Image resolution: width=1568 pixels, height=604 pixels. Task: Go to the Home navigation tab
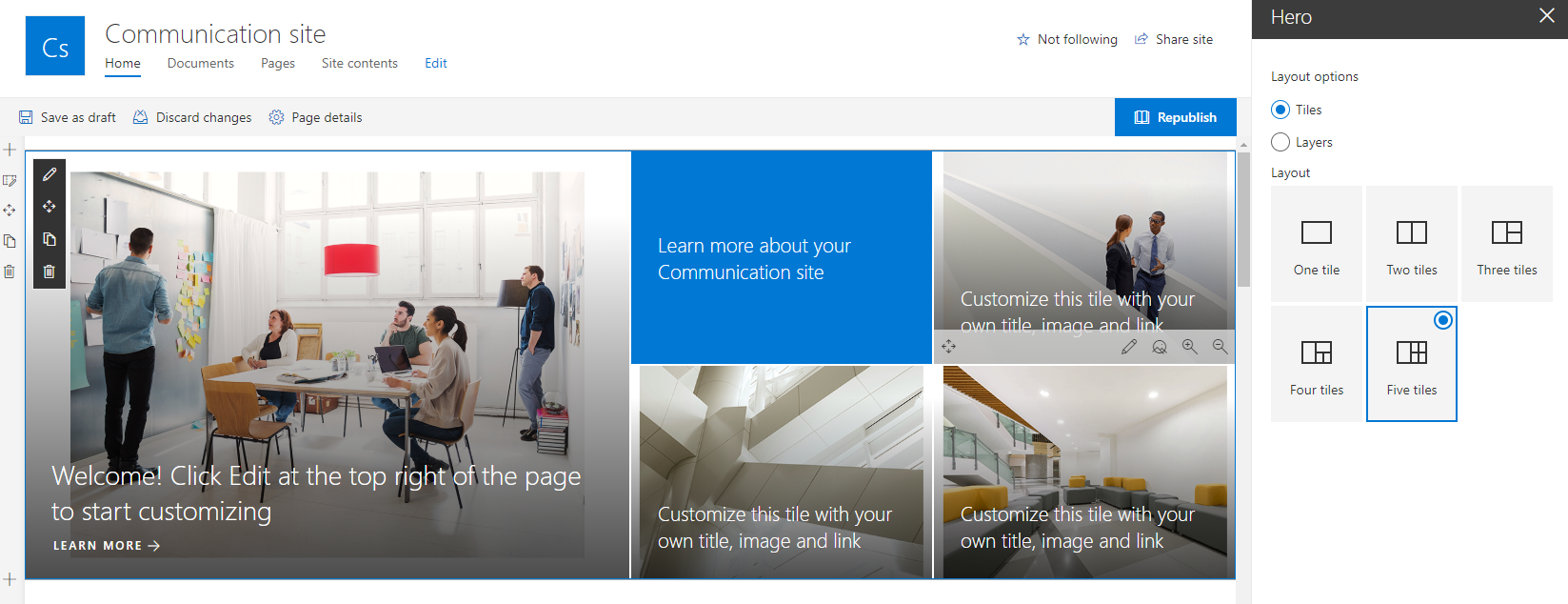(123, 63)
